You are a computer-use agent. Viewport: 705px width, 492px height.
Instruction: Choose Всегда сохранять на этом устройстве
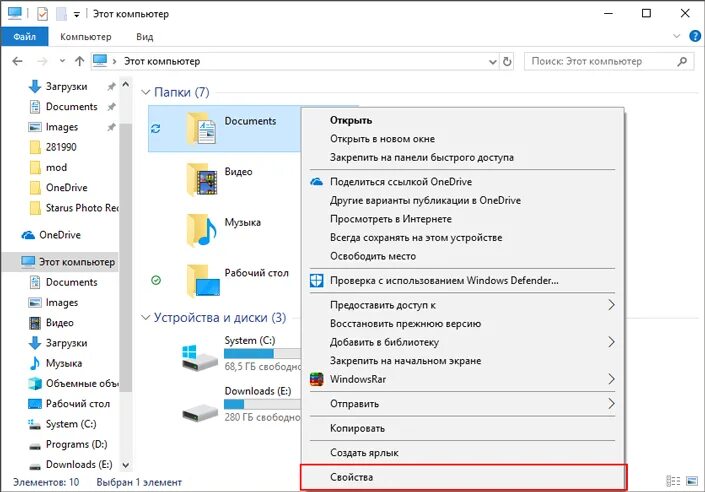[462, 237]
